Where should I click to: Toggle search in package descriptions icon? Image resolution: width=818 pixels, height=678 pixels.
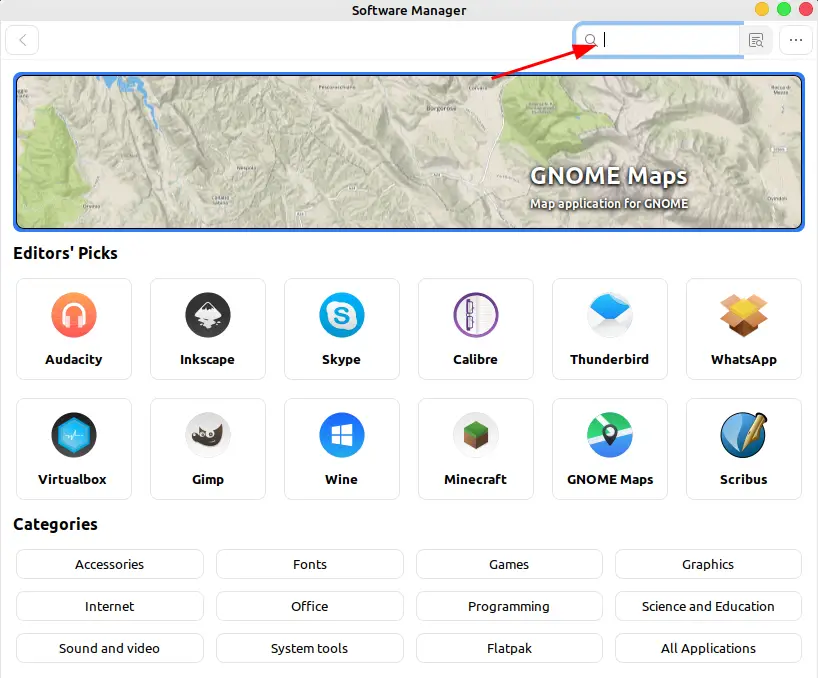click(756, 40)
